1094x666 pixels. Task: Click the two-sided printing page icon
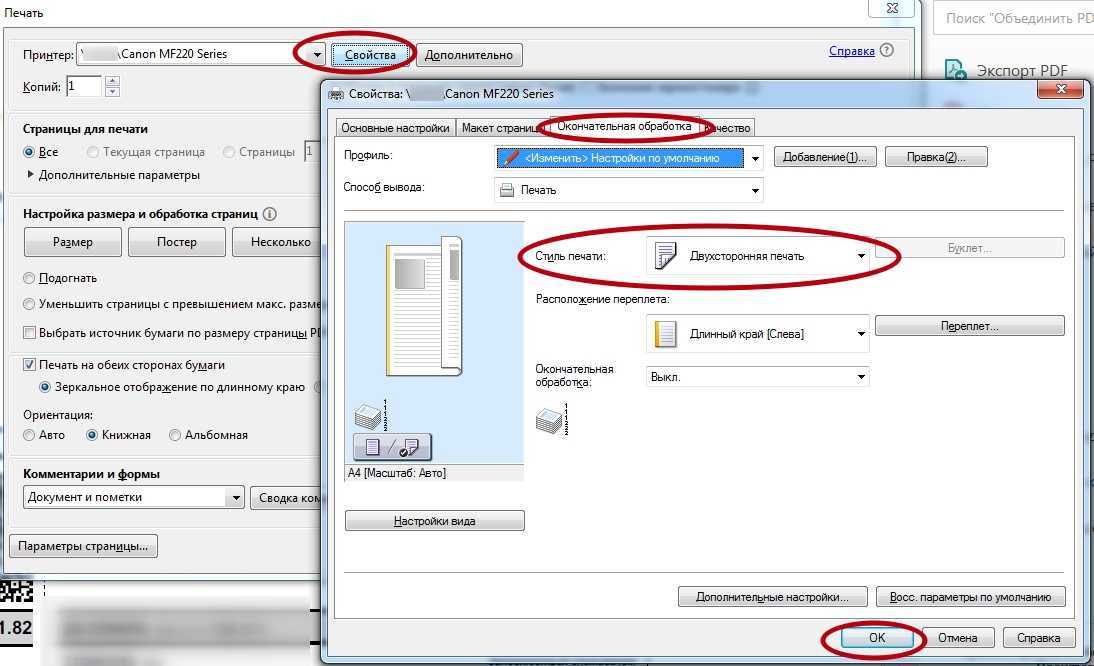coord(664,257)
